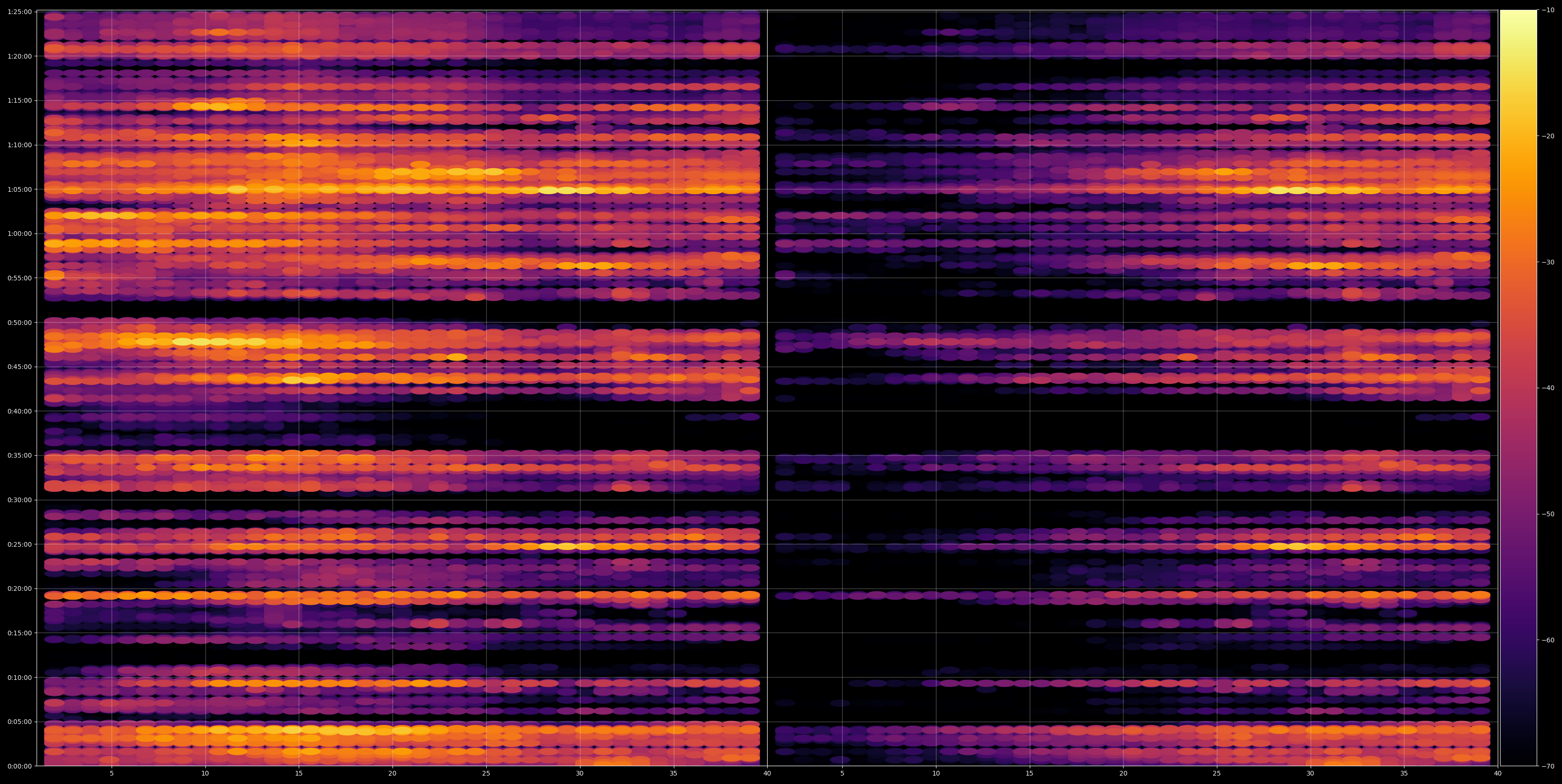
Task: Click x-axis tick 5 of the right heatmap
Action: 842,774
